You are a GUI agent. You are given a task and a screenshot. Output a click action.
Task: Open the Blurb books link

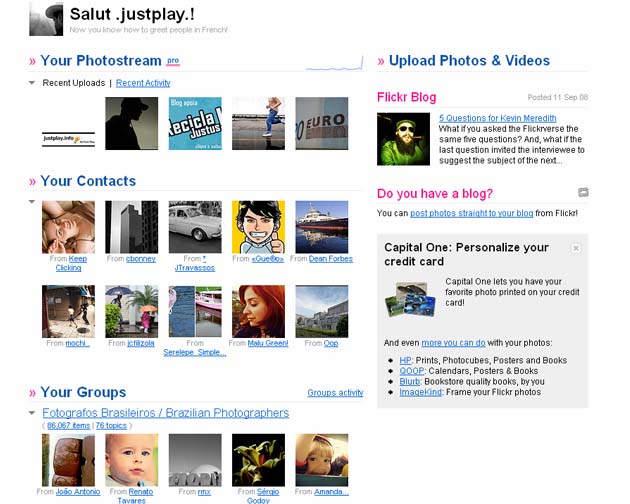pos(410,381)
